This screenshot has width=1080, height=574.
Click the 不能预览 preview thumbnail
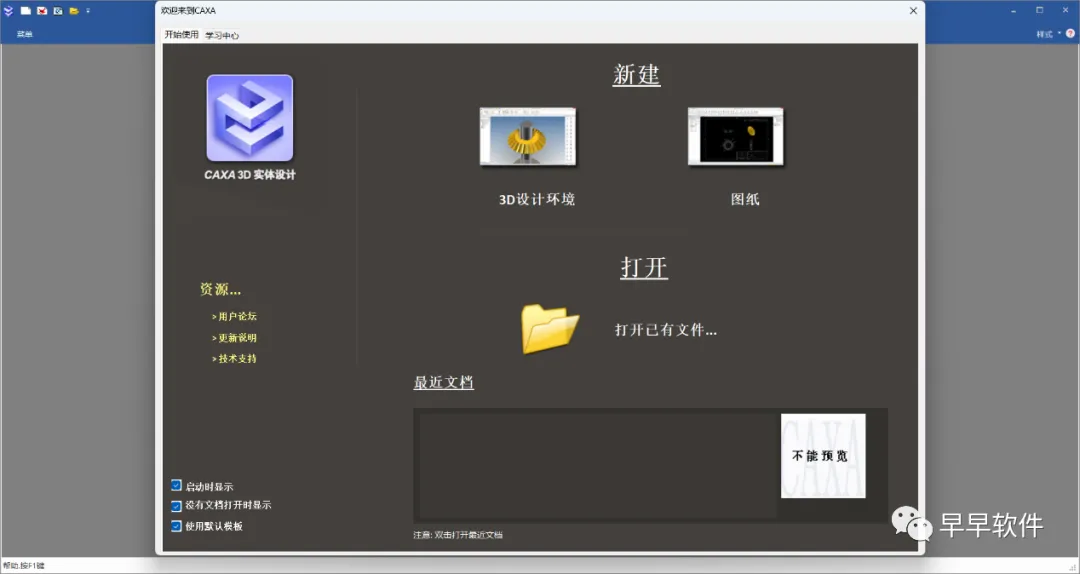click(823, 455)
